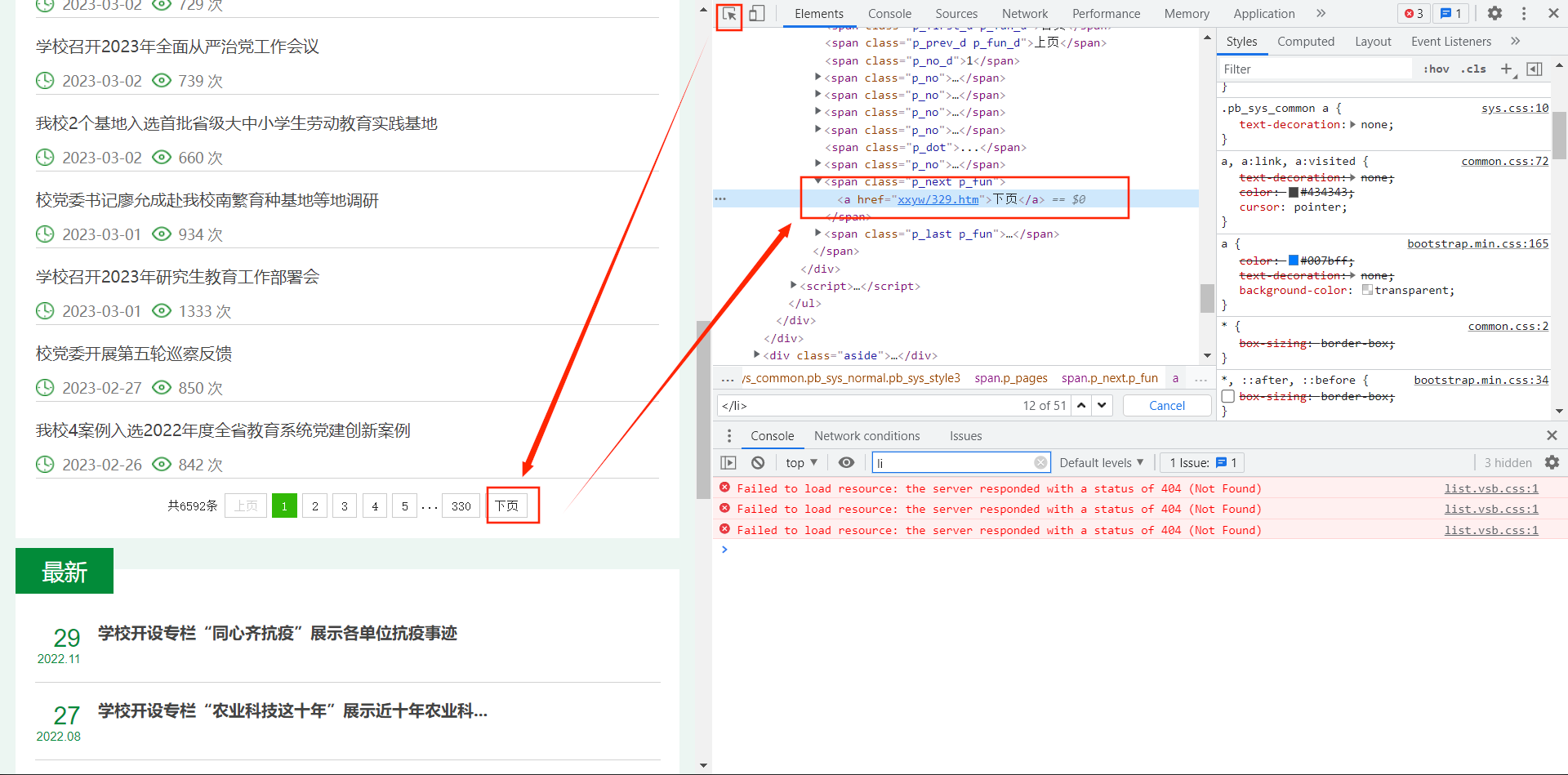Click breadcrumb right overflow ellipsis

1200,379
